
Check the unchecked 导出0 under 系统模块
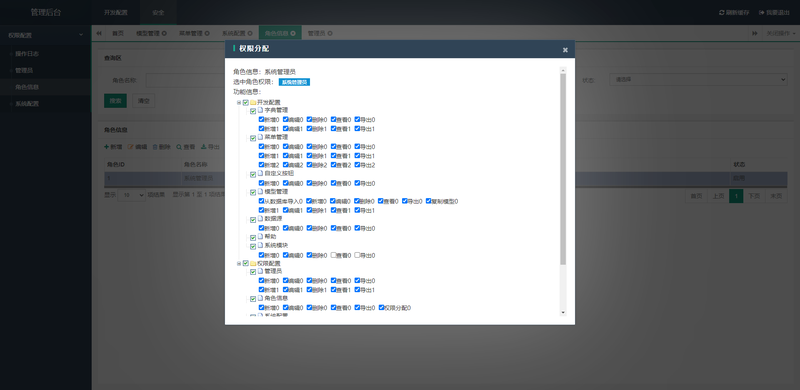pyautogui.click(x=357, y=255)
